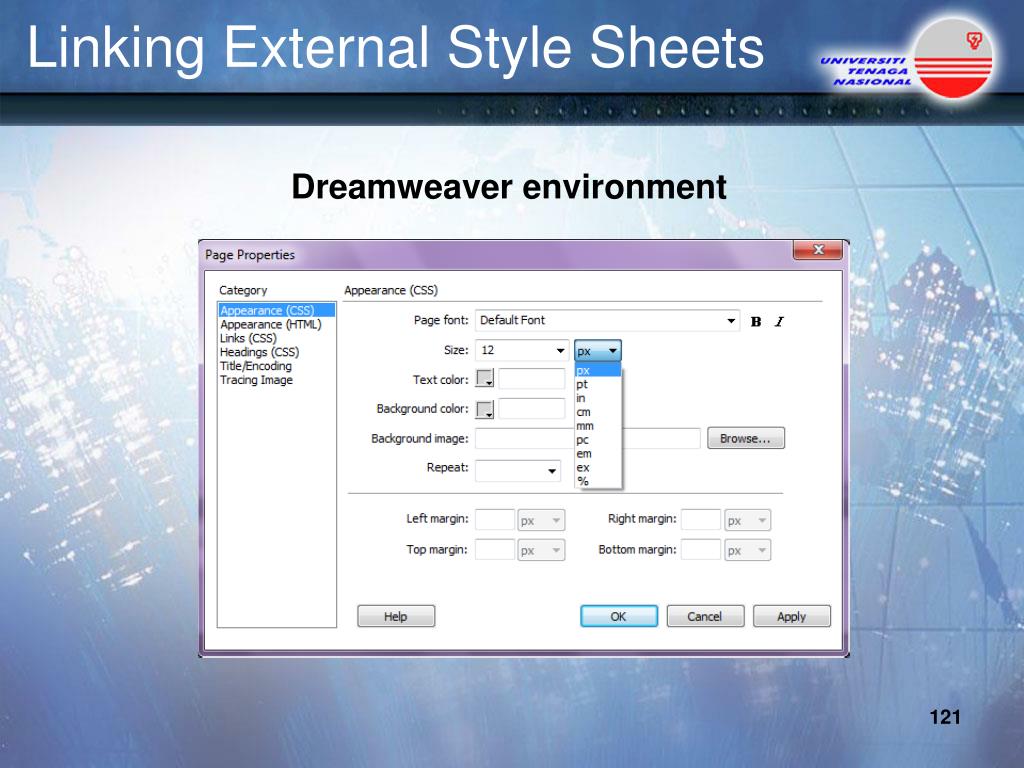1024x768 pixels.
Task: Focus the Top margin input field
Action: pyautogui.click(x=495, y=551)
